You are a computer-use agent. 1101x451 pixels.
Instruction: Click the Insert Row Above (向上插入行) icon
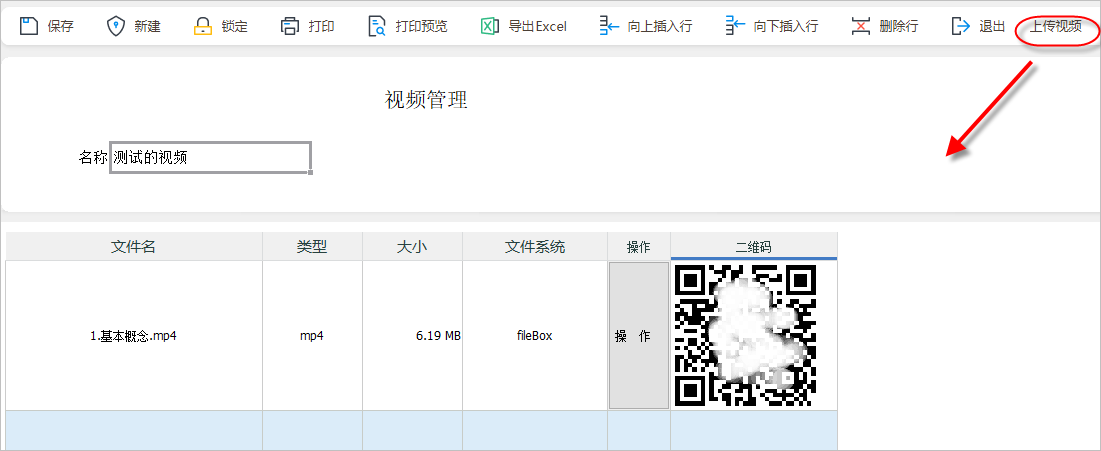[609, 27]
